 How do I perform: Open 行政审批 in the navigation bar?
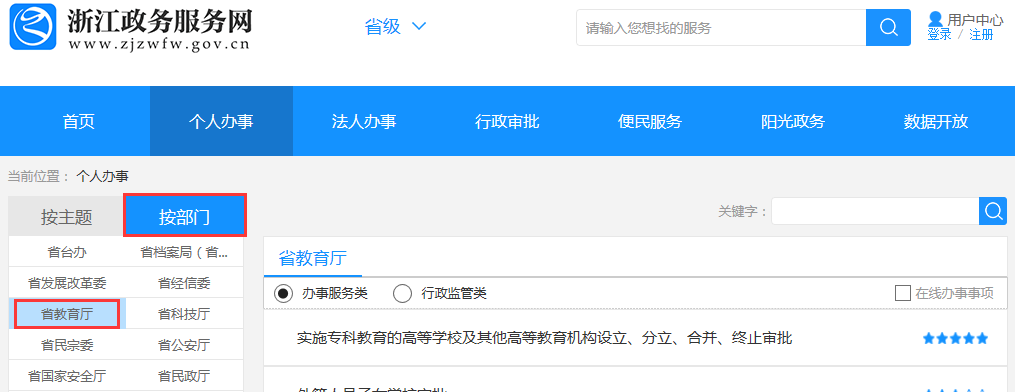click(x=507, y=122)
